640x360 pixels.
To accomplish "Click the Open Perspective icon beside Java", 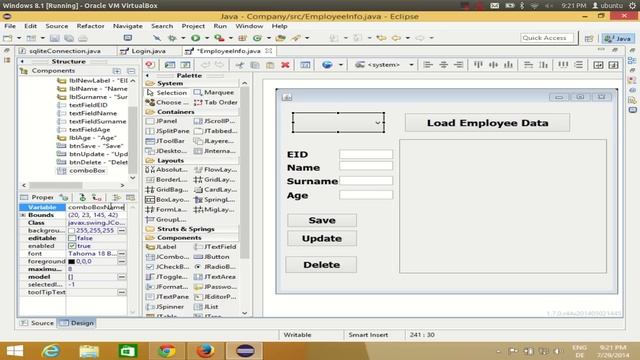I will (589, 38).
